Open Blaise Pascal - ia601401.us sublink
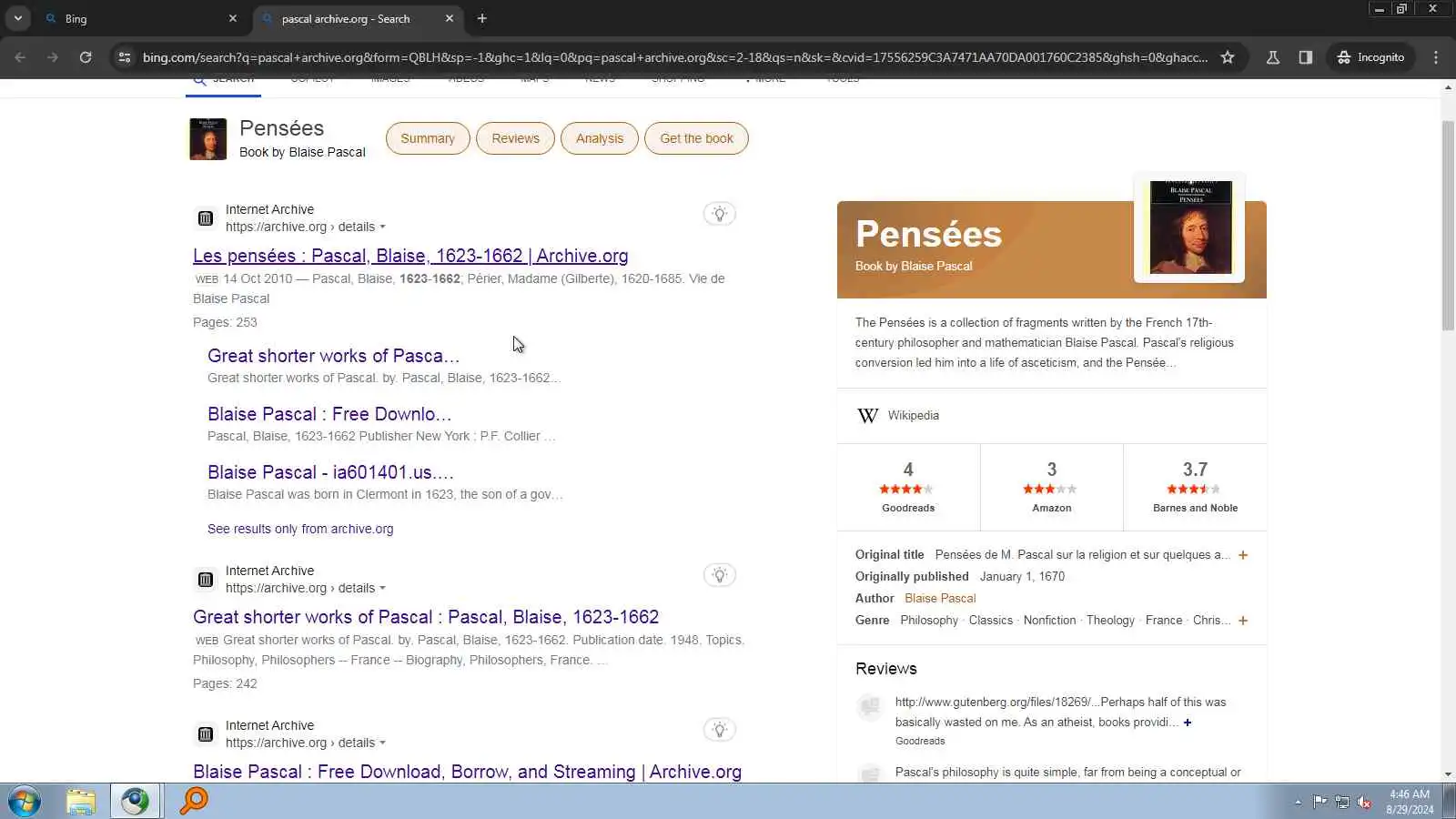The height and width of the screenshot is (819, 1456). pyautogui.click(x=330, y=472)
